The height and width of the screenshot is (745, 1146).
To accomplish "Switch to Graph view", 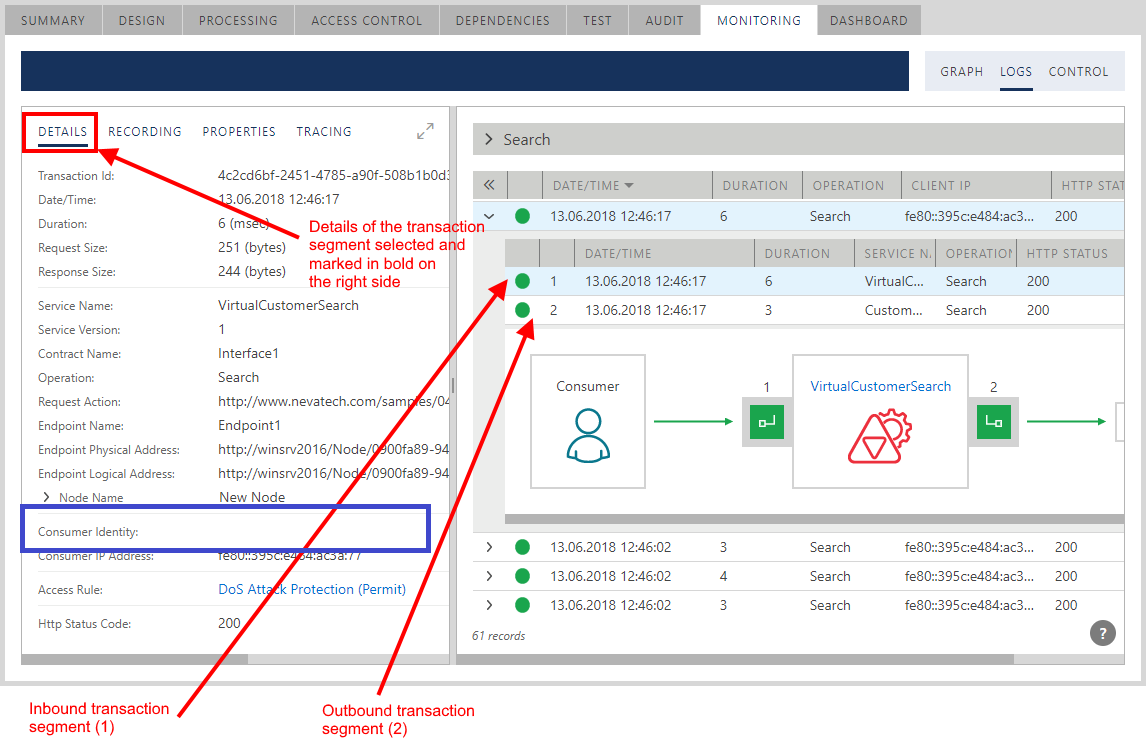I will [x=961, y=72].
